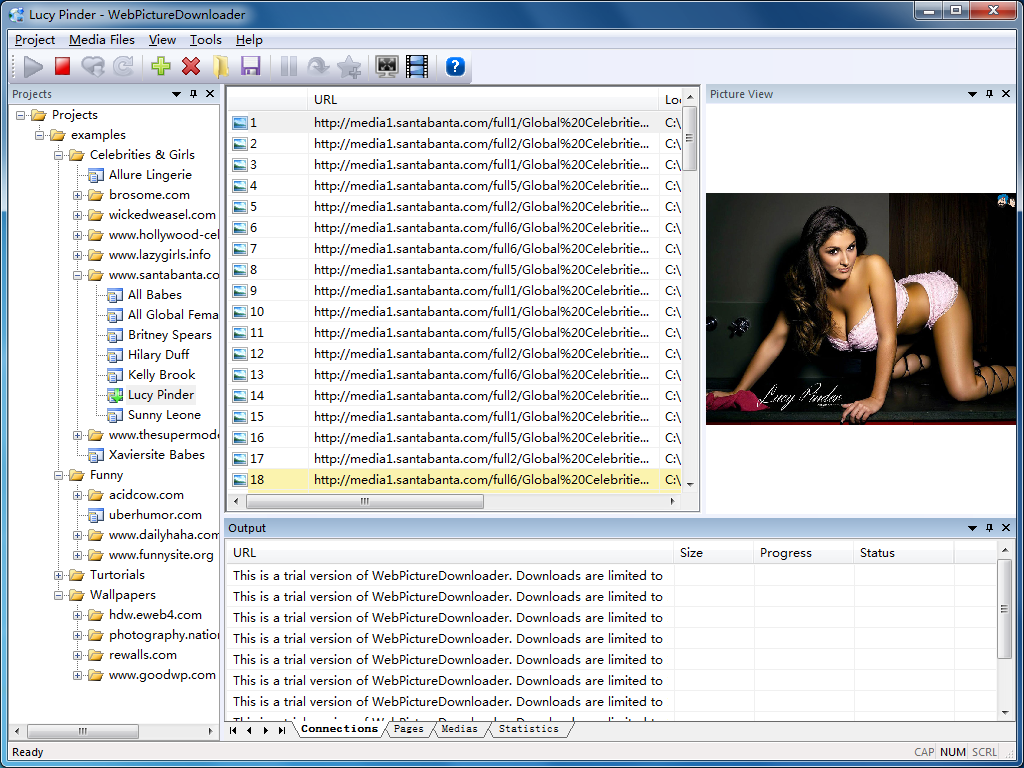The width and height of the screenshot is (1024, 768).
Task: Select the Connections tab
Action: tap(340, 729)
